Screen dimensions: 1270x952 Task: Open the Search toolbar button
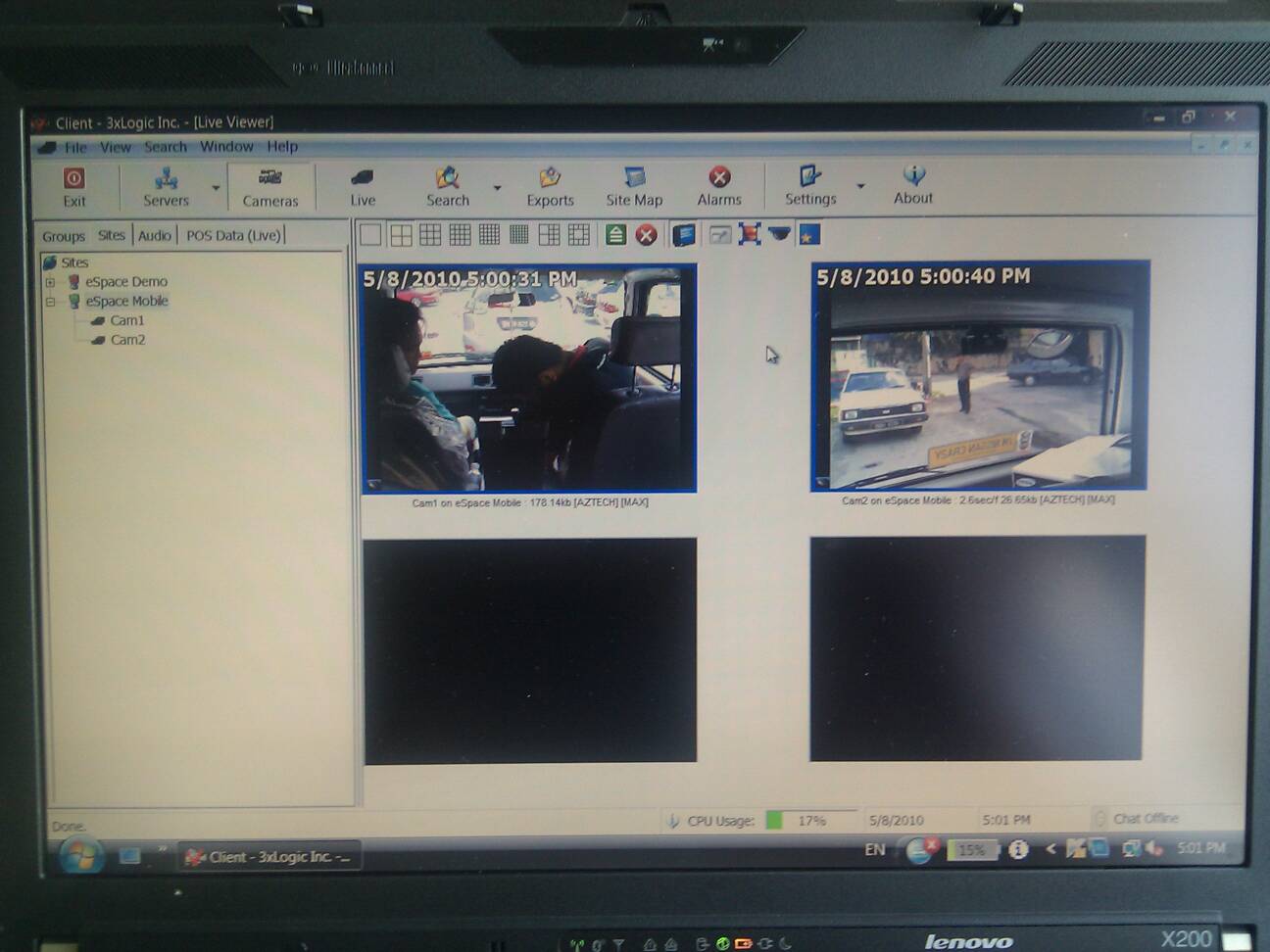pos(448,186)
